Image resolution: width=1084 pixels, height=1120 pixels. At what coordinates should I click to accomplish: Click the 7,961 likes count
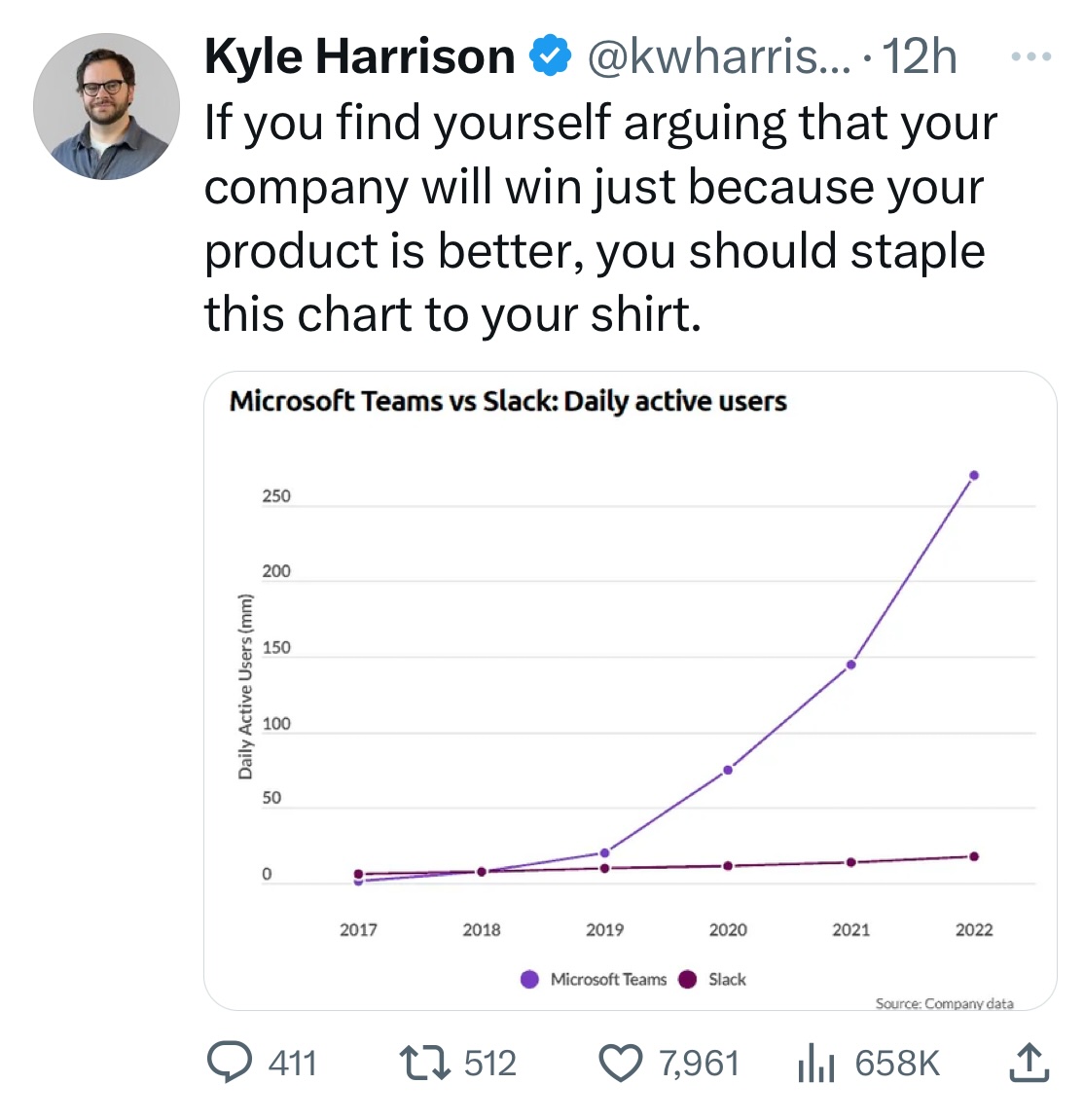click(x=699, y=1063)
